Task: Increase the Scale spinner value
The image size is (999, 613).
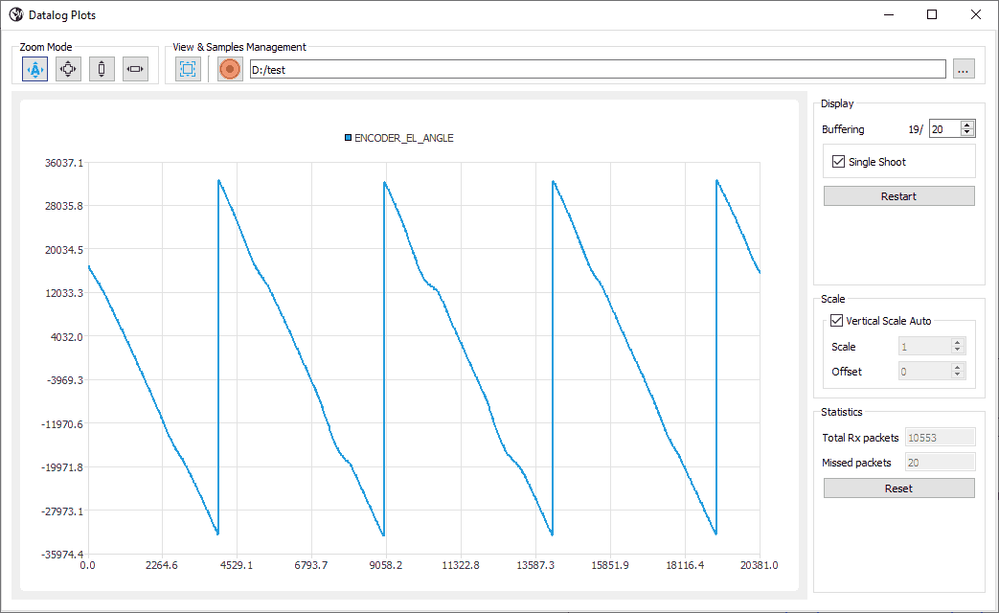Action: click(958, 342)
